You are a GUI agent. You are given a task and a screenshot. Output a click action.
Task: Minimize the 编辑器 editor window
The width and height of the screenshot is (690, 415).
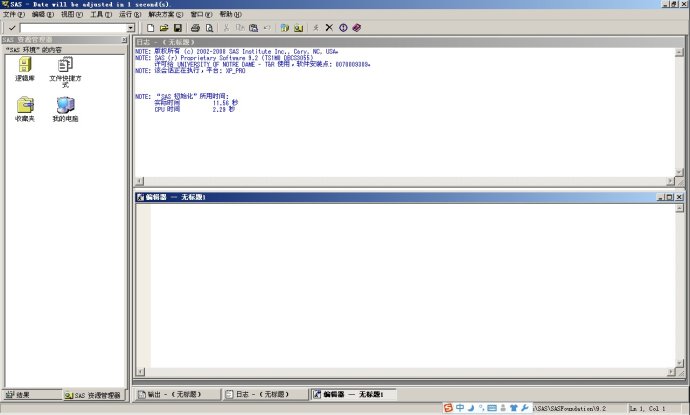point(660,197)
